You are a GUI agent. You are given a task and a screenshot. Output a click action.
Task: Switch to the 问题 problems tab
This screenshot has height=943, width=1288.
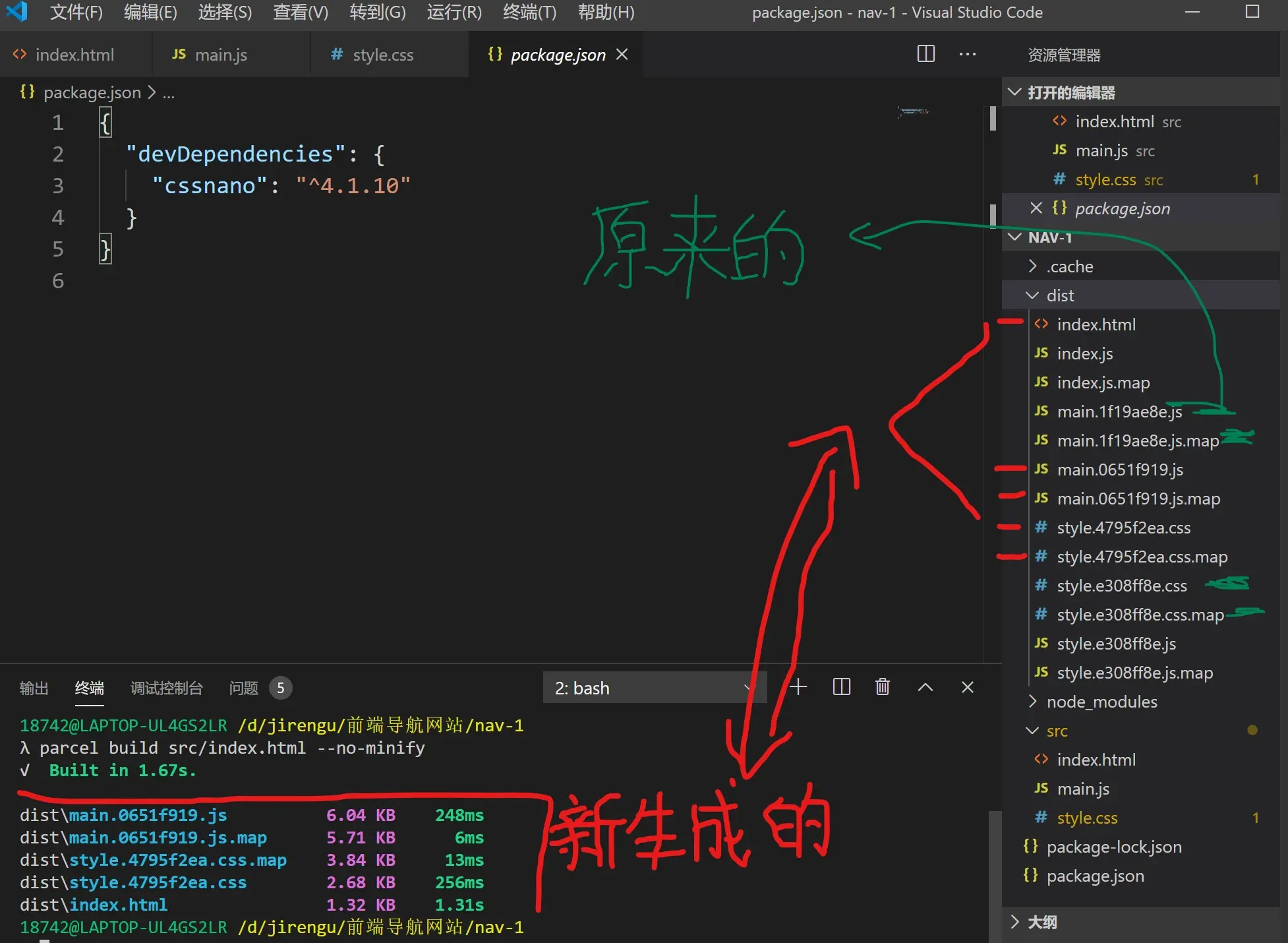tap(244, 688)
